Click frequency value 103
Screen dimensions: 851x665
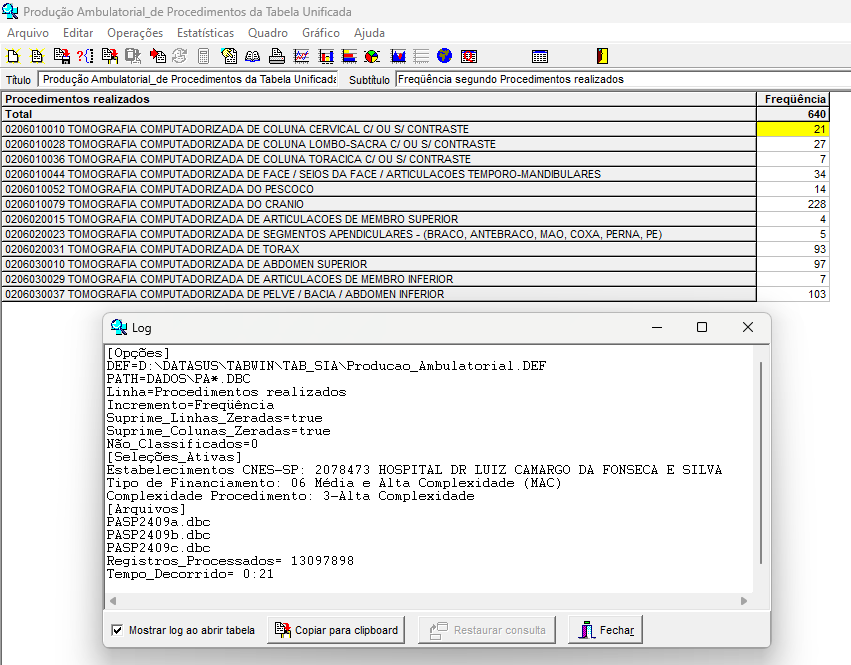click(793, 294)
